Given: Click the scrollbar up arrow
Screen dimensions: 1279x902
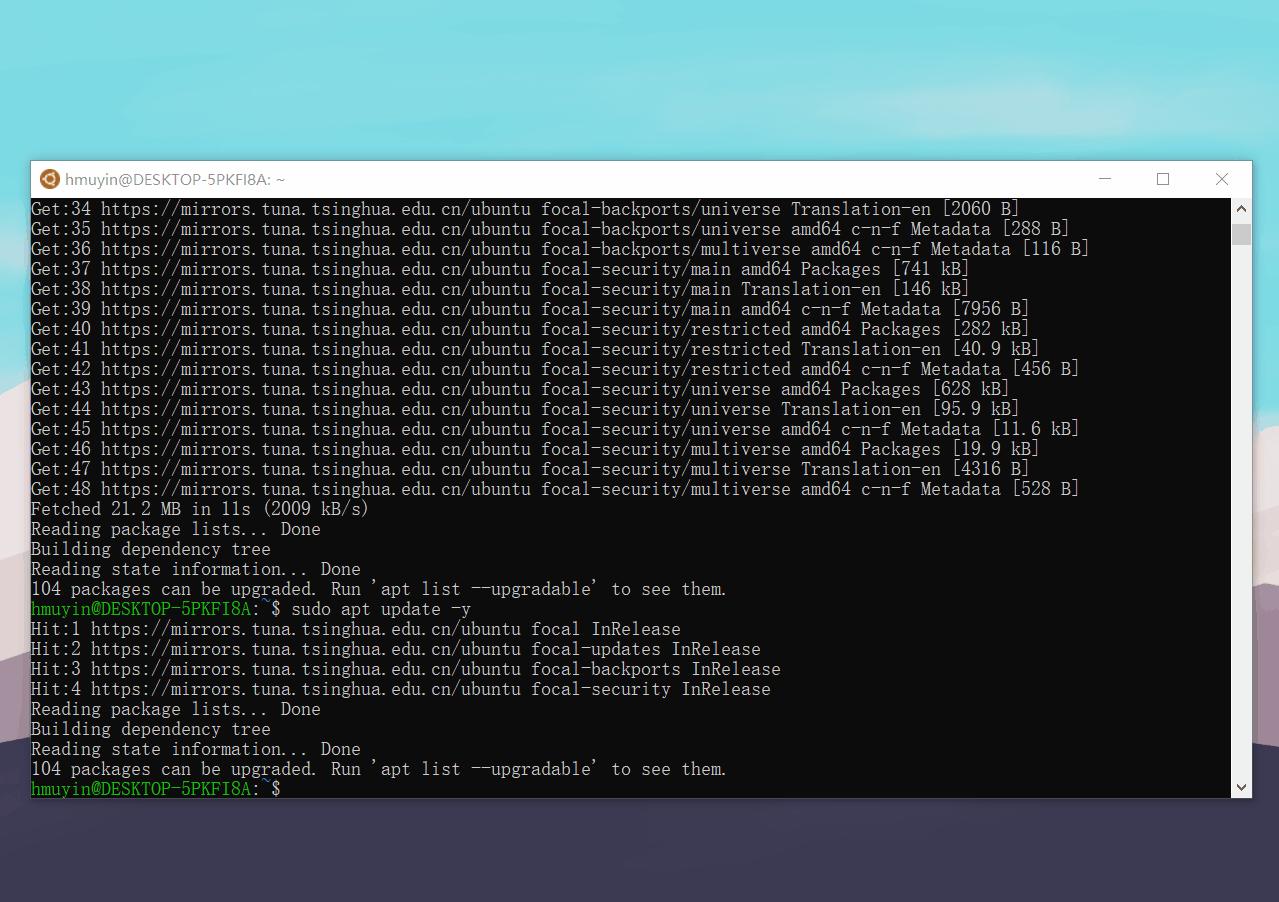Looking at the screenshot, I should (1241, 208).
